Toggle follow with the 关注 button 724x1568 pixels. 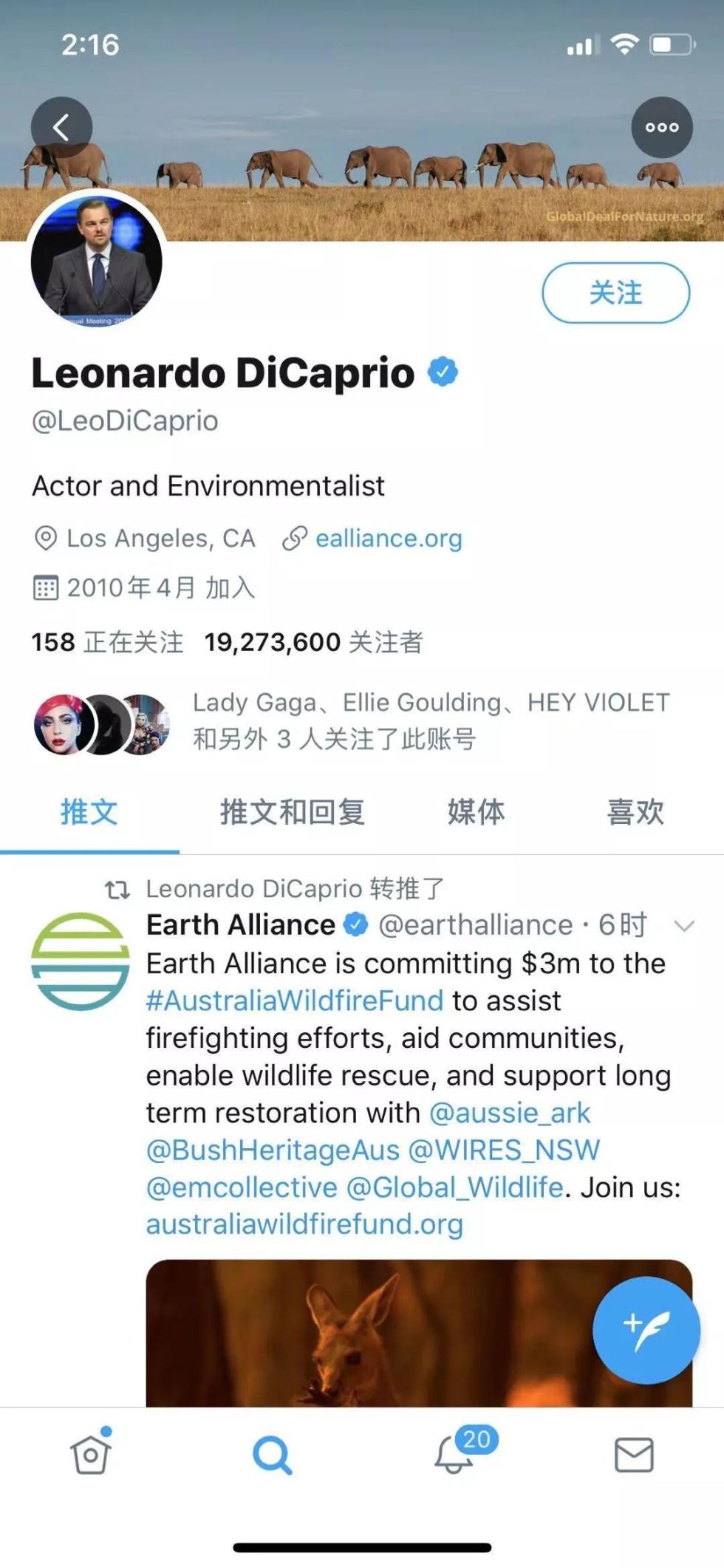coord(615,293)
